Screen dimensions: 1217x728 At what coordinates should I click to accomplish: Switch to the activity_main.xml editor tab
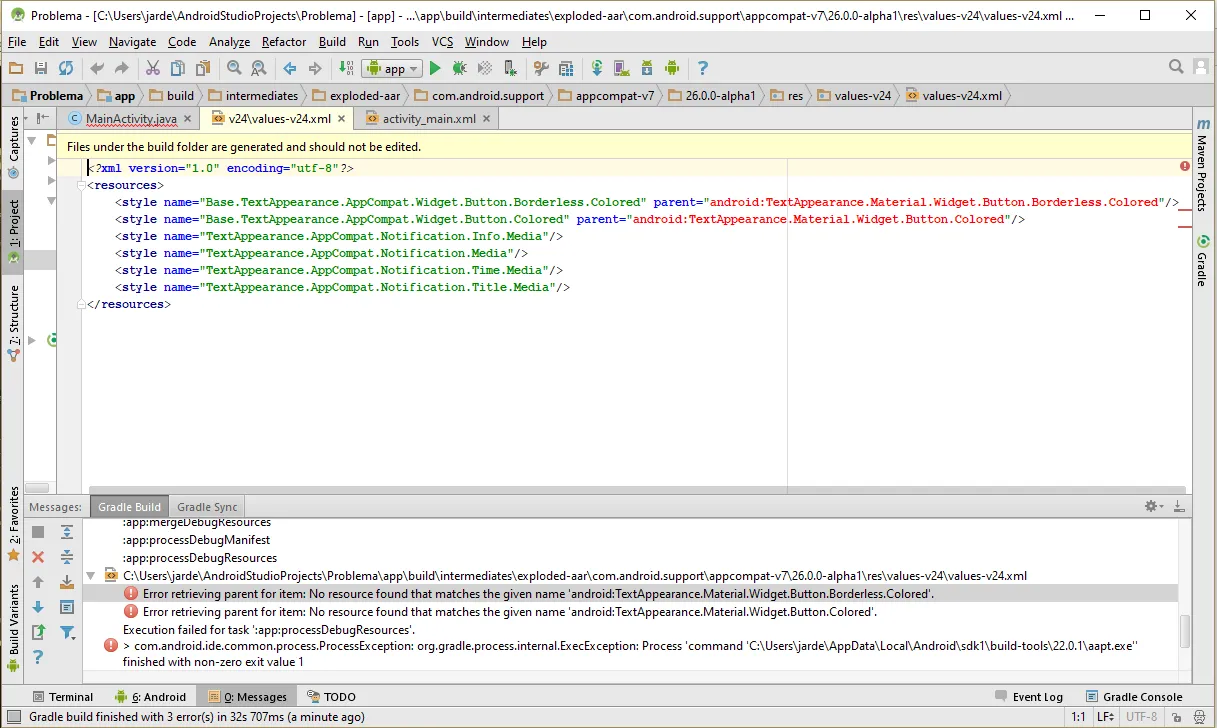(429, 118)
